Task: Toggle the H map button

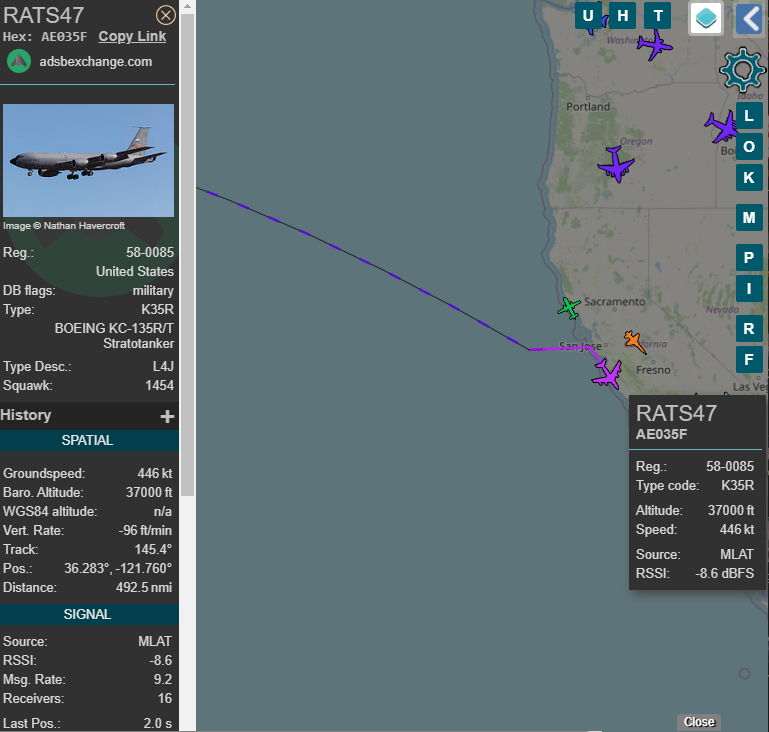Action: click(622, 16)
